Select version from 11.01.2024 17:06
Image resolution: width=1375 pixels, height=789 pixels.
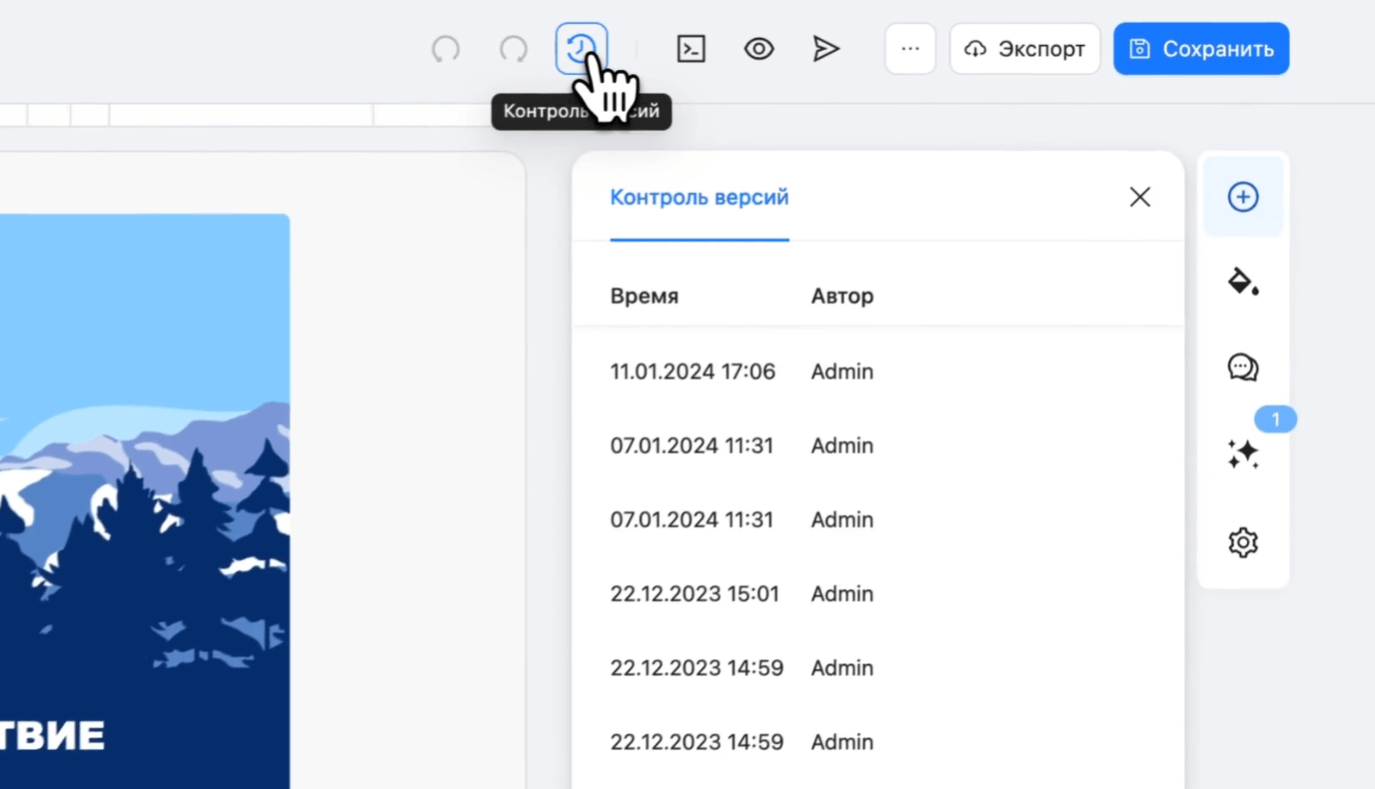click(x=878, y=372)
